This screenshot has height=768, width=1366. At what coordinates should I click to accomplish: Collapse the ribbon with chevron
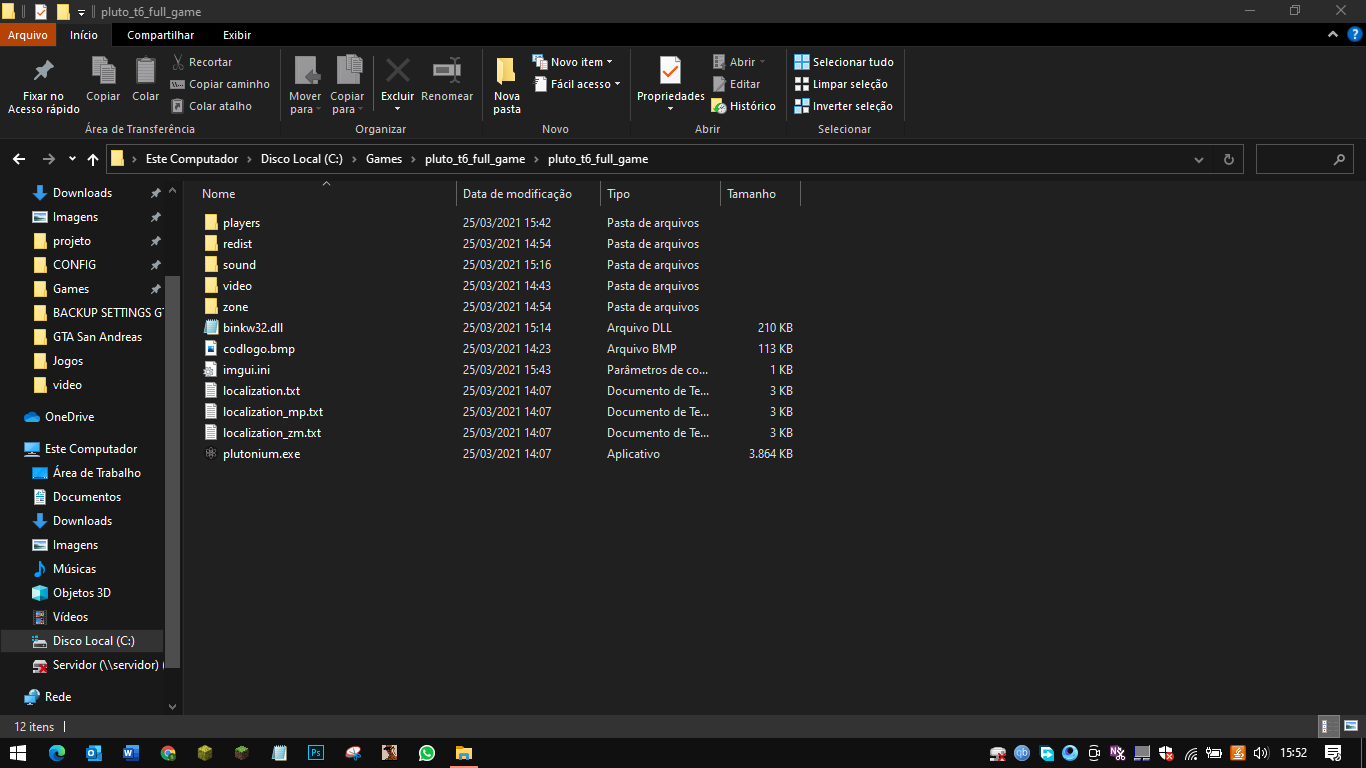[x=1332, y=35]
